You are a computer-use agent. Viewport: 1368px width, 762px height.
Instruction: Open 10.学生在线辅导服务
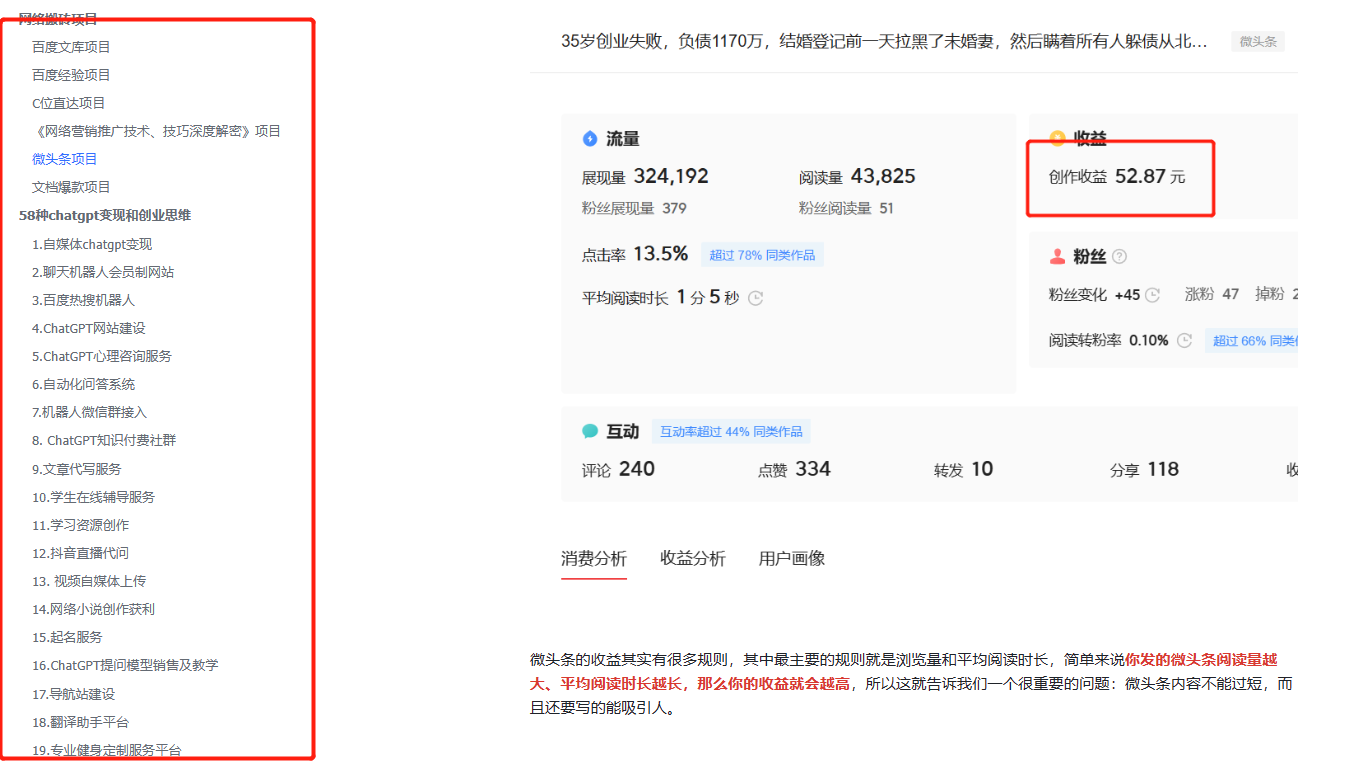click(x=93, y=497)
